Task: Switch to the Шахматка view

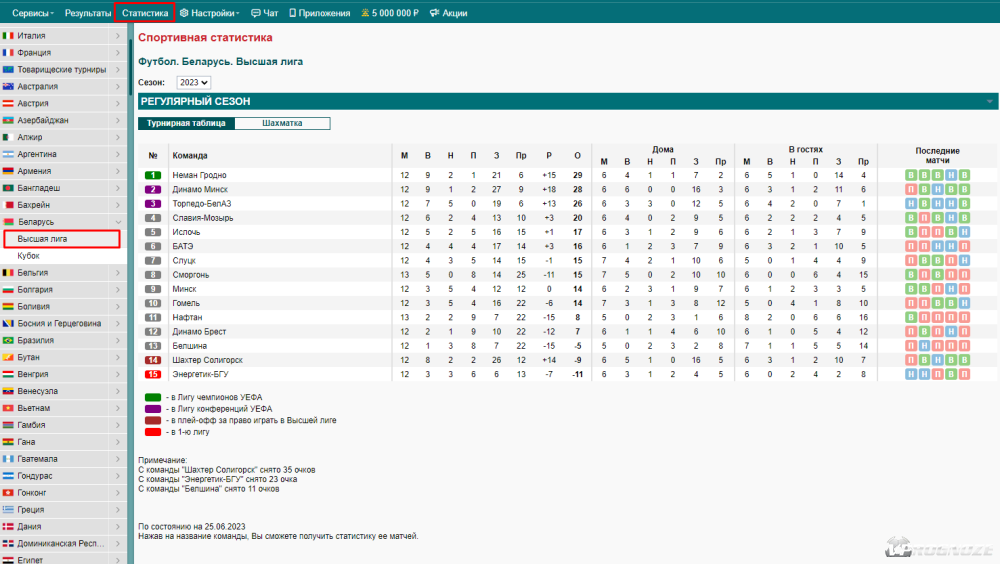Action: tap(282, 123)
